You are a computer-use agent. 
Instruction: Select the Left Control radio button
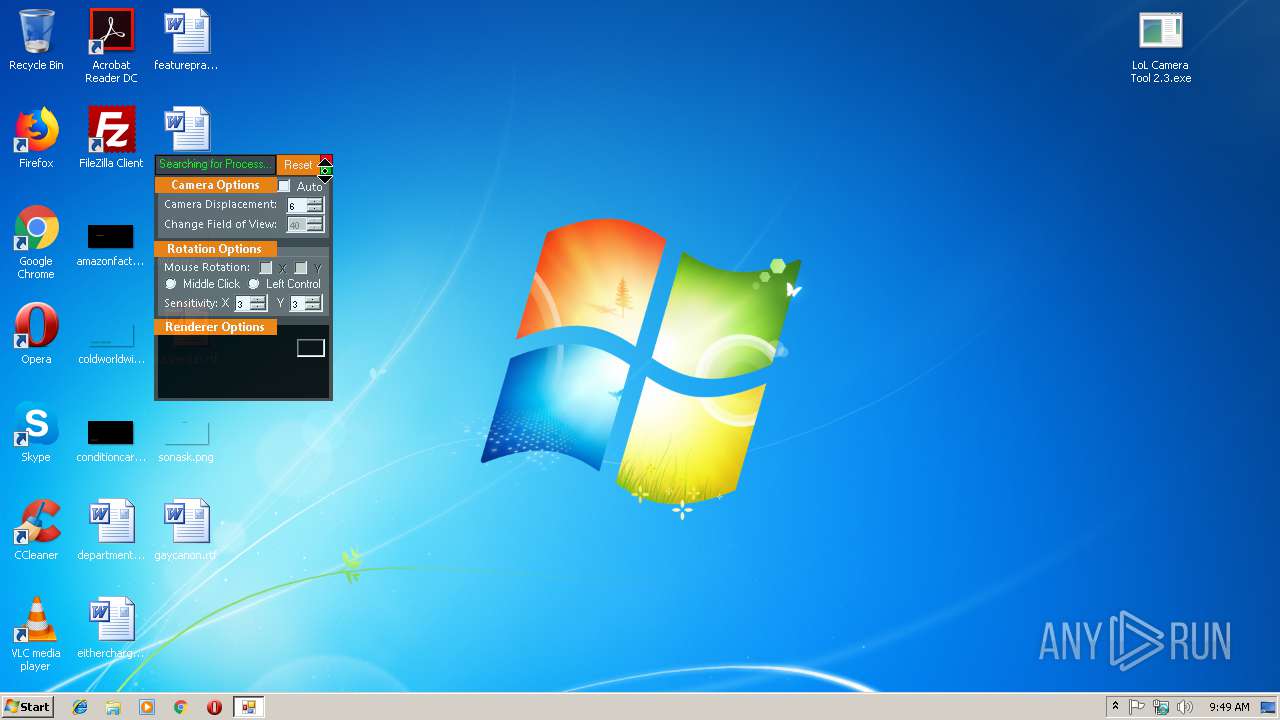click(x=254, y=284)
